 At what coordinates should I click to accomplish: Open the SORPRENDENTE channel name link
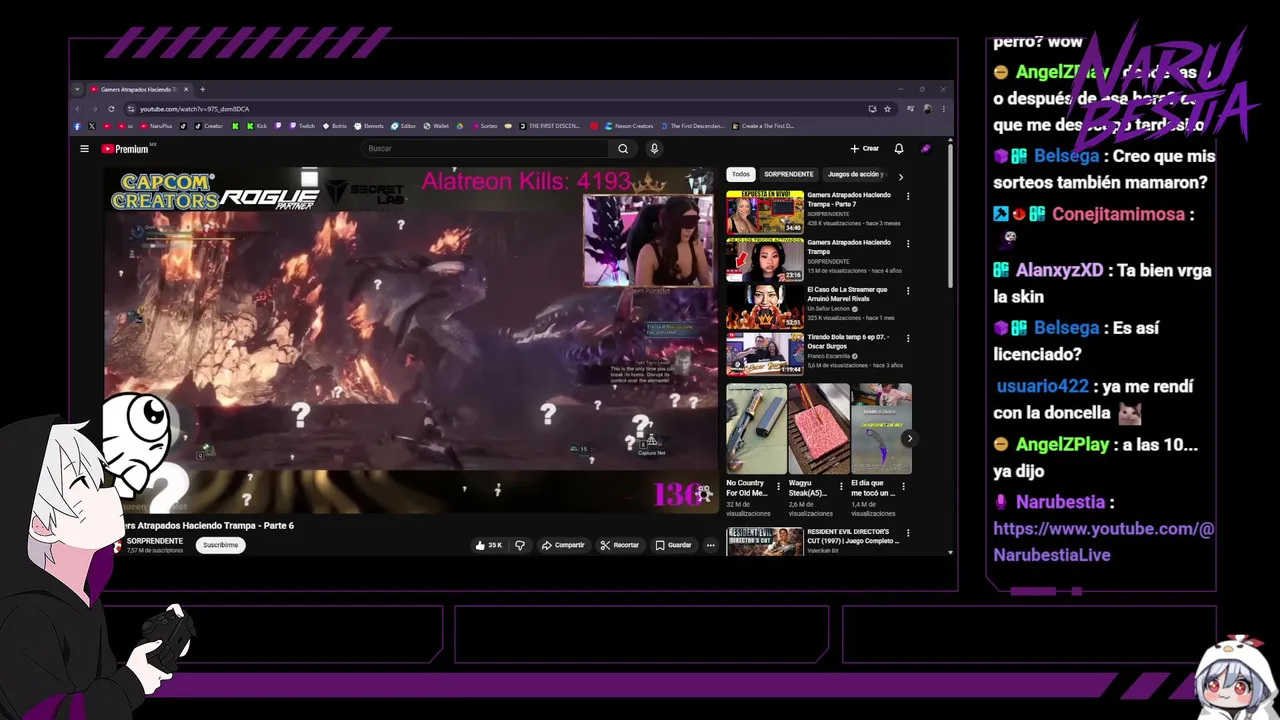click(154, 541)
